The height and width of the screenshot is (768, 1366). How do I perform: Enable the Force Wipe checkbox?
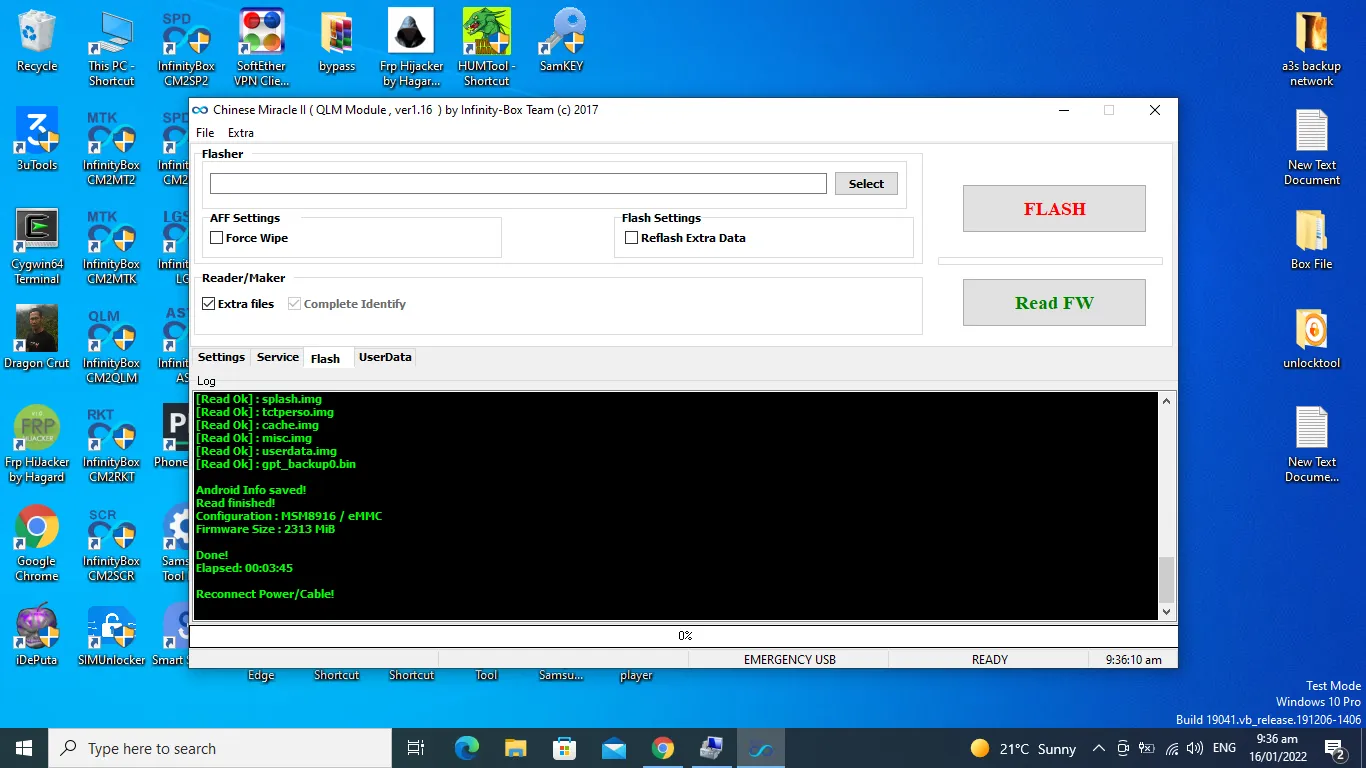[217, 238]
